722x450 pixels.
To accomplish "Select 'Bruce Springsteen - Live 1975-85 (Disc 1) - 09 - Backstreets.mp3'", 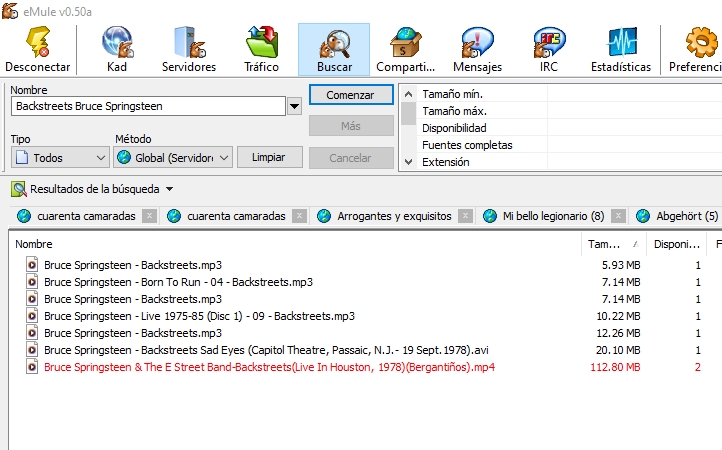I will [199, 316].
